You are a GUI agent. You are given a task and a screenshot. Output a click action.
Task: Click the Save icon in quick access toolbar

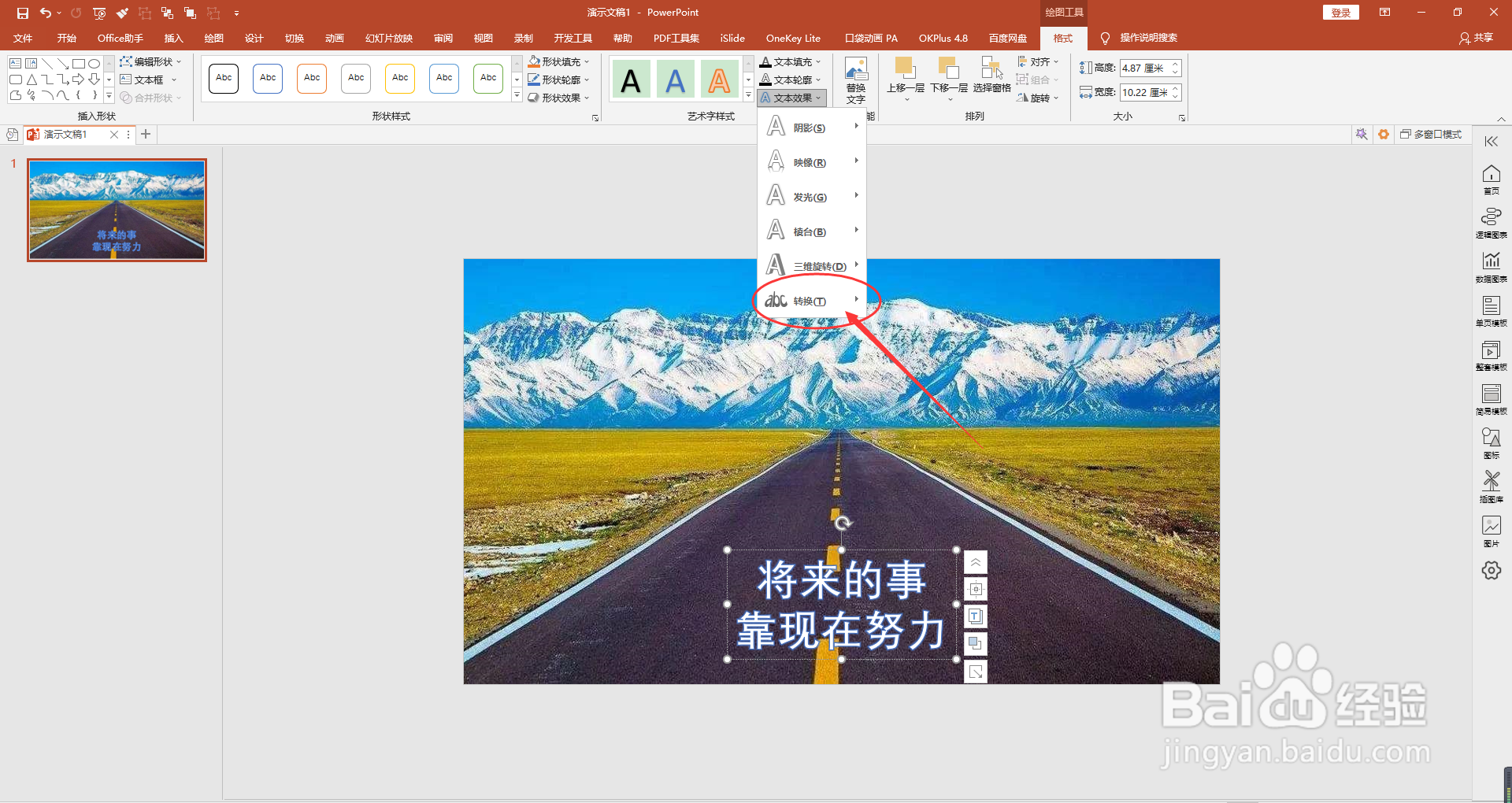click(22, 13)
